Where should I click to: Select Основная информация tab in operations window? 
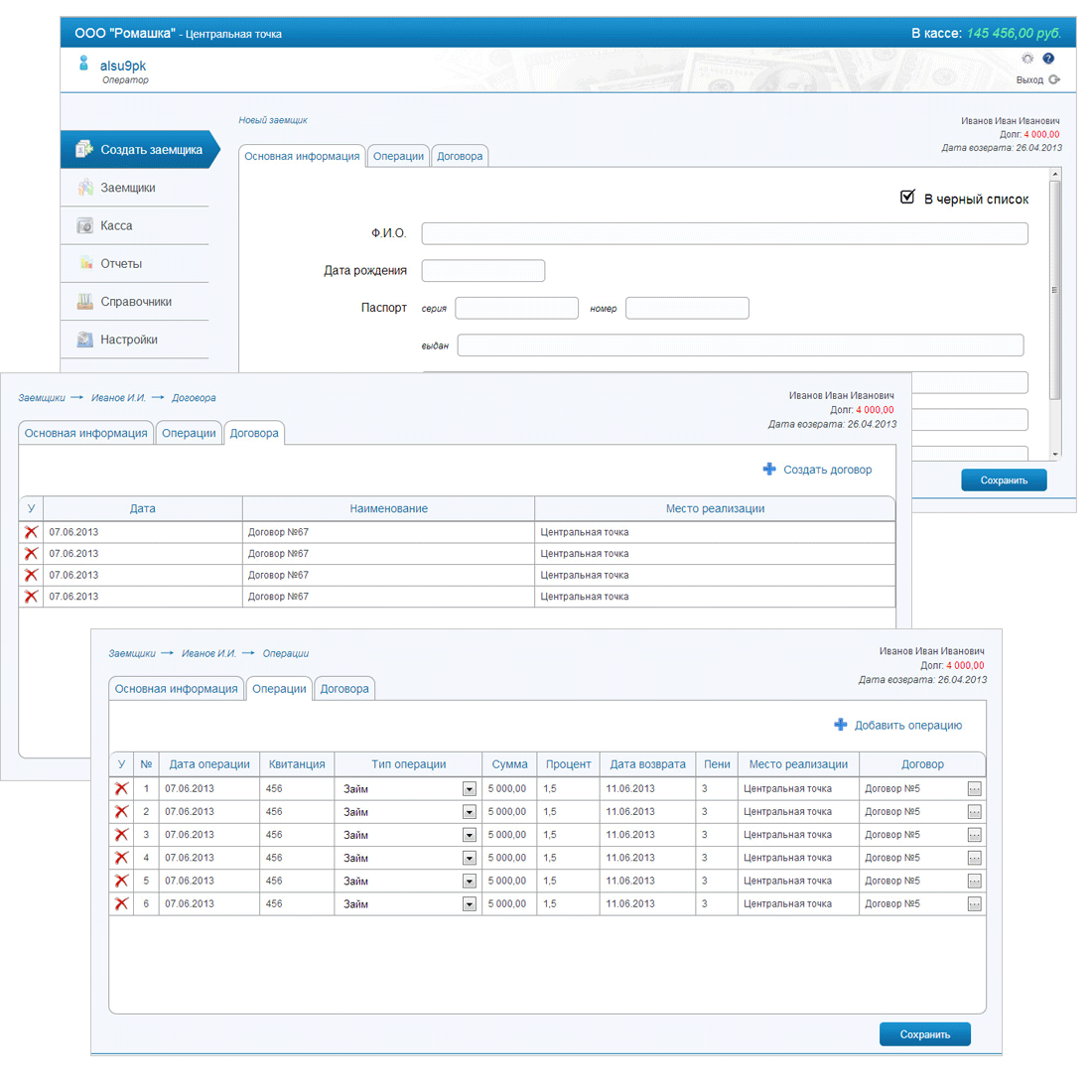[176, 689]
